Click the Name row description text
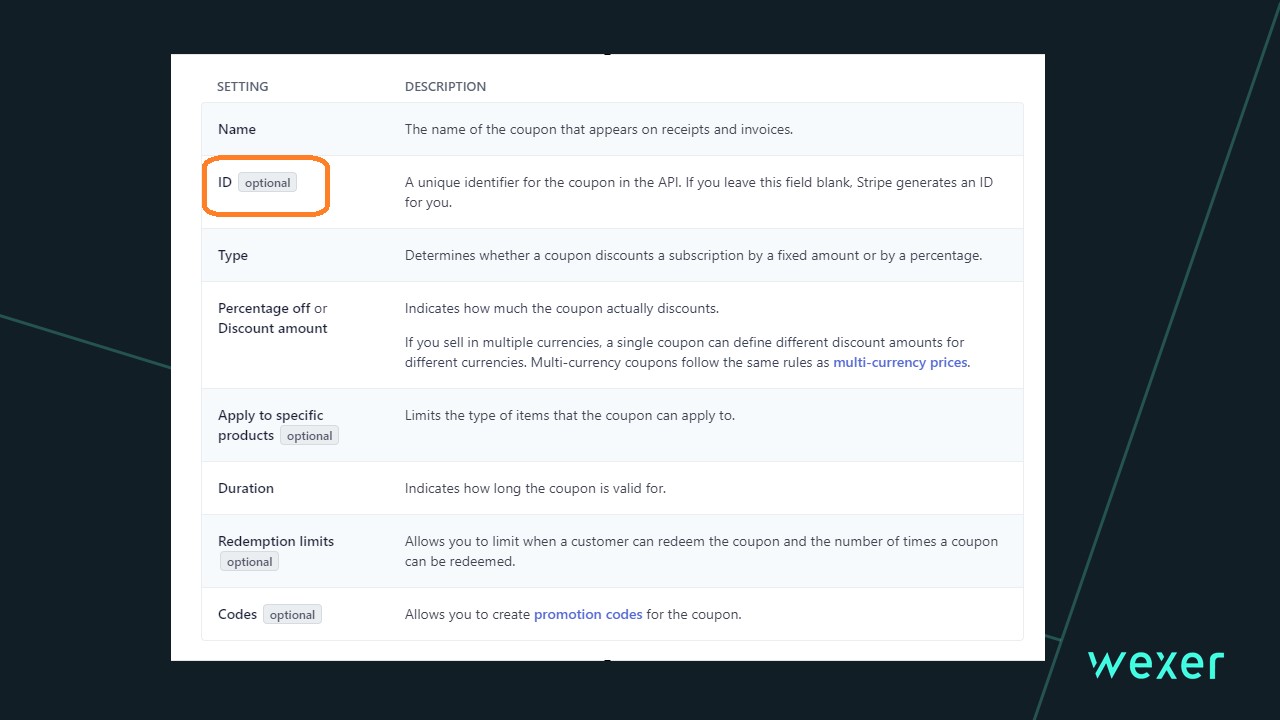The image size is (1280, 720). pos(598,129)
